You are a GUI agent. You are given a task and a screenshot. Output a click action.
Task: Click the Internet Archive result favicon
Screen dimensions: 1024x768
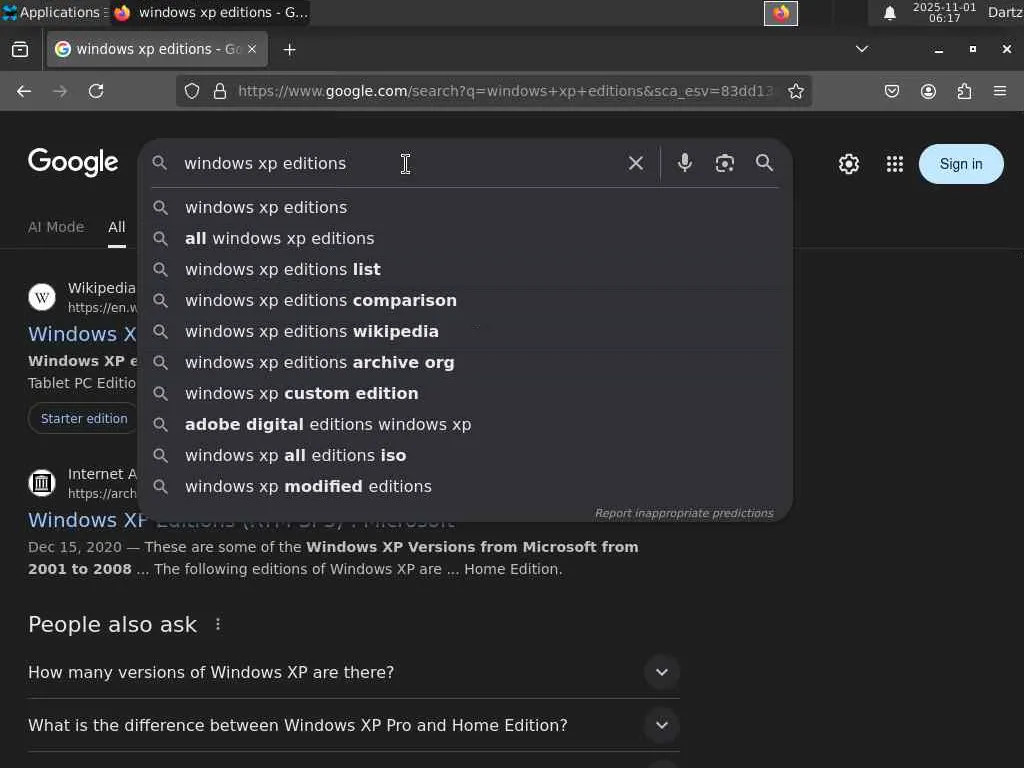(42, 483)
